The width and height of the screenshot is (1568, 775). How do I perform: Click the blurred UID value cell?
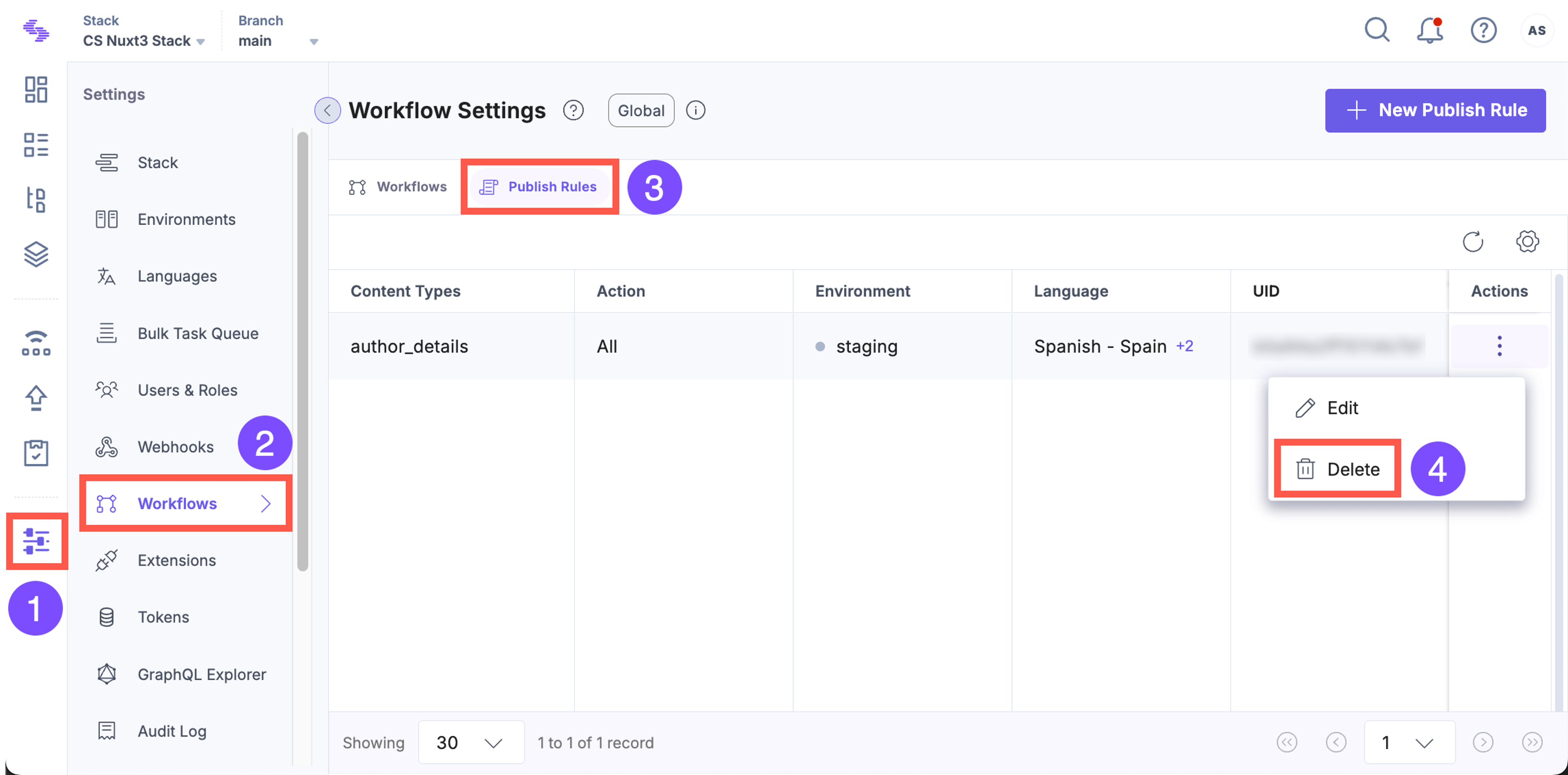coord(1338,346)
